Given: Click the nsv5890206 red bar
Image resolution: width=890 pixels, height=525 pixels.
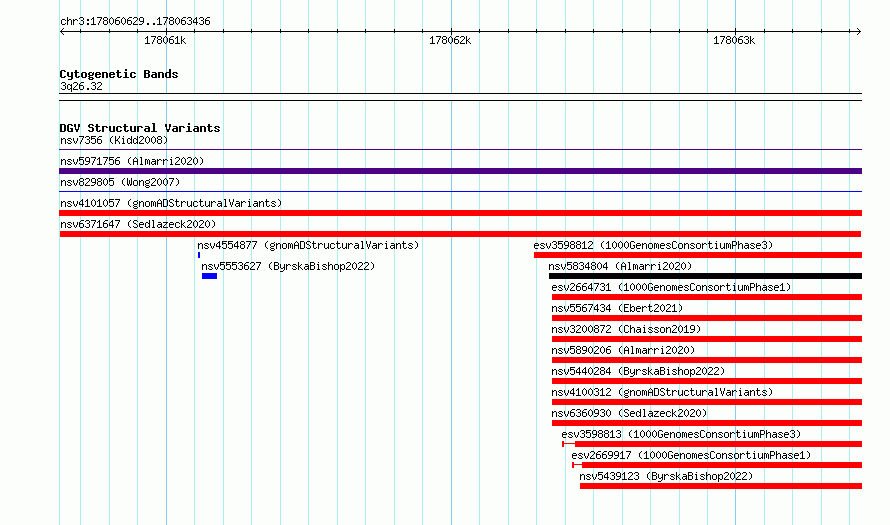Looking at the screenshot, I should tap(707, 360).
